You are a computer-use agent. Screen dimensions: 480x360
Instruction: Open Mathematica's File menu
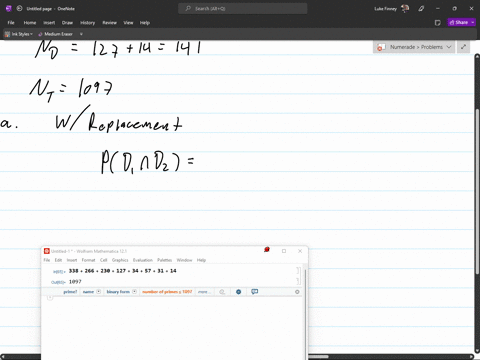coord(47,260)
